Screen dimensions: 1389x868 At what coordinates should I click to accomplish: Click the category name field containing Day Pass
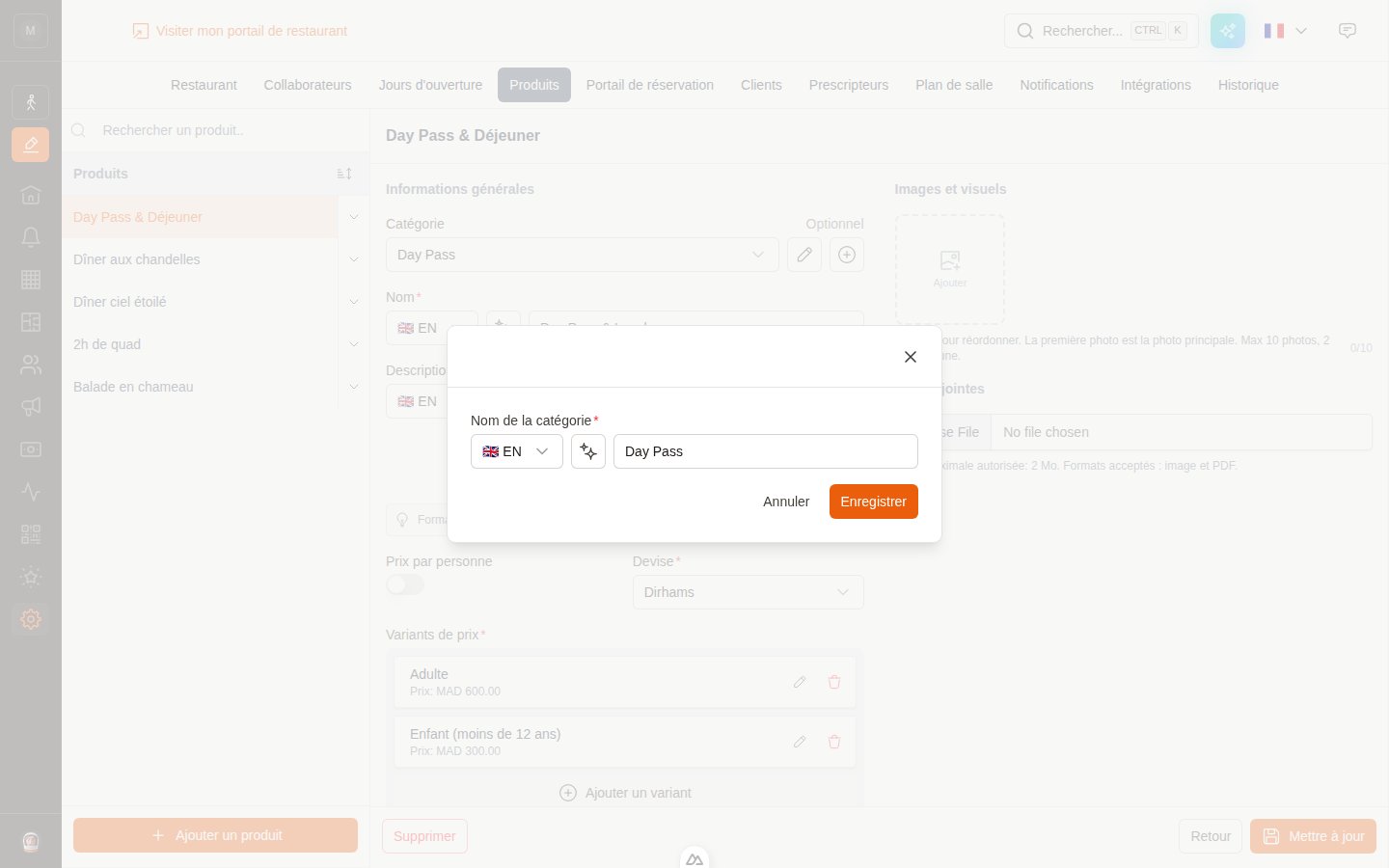(766, 451)
